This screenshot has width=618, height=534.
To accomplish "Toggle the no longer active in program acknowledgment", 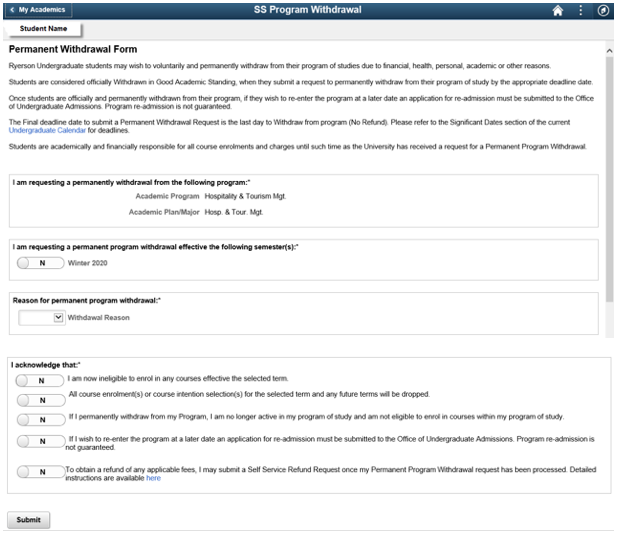I will click(x=40, y=419).
